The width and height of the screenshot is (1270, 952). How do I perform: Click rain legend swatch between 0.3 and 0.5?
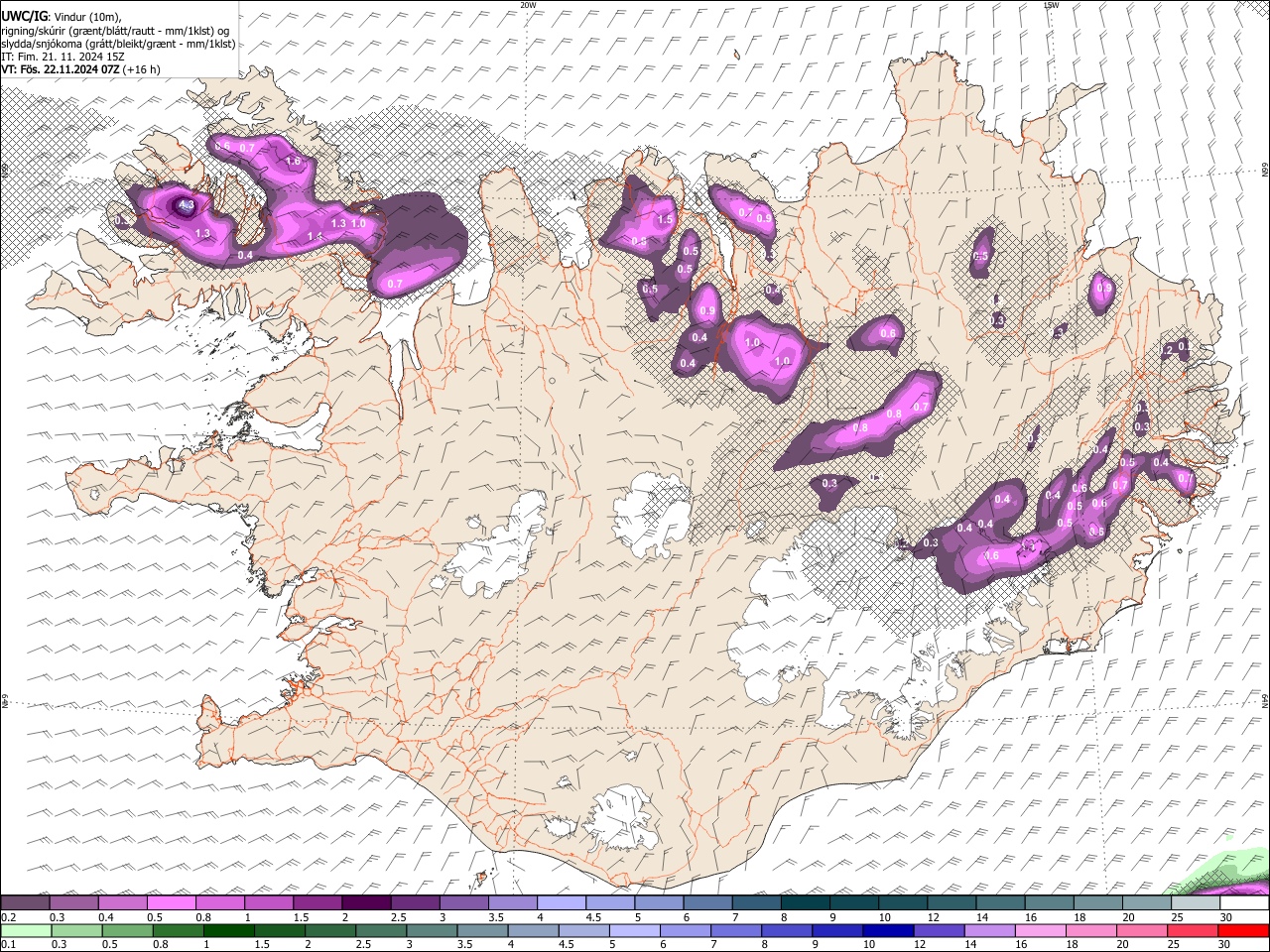point(77,930)
